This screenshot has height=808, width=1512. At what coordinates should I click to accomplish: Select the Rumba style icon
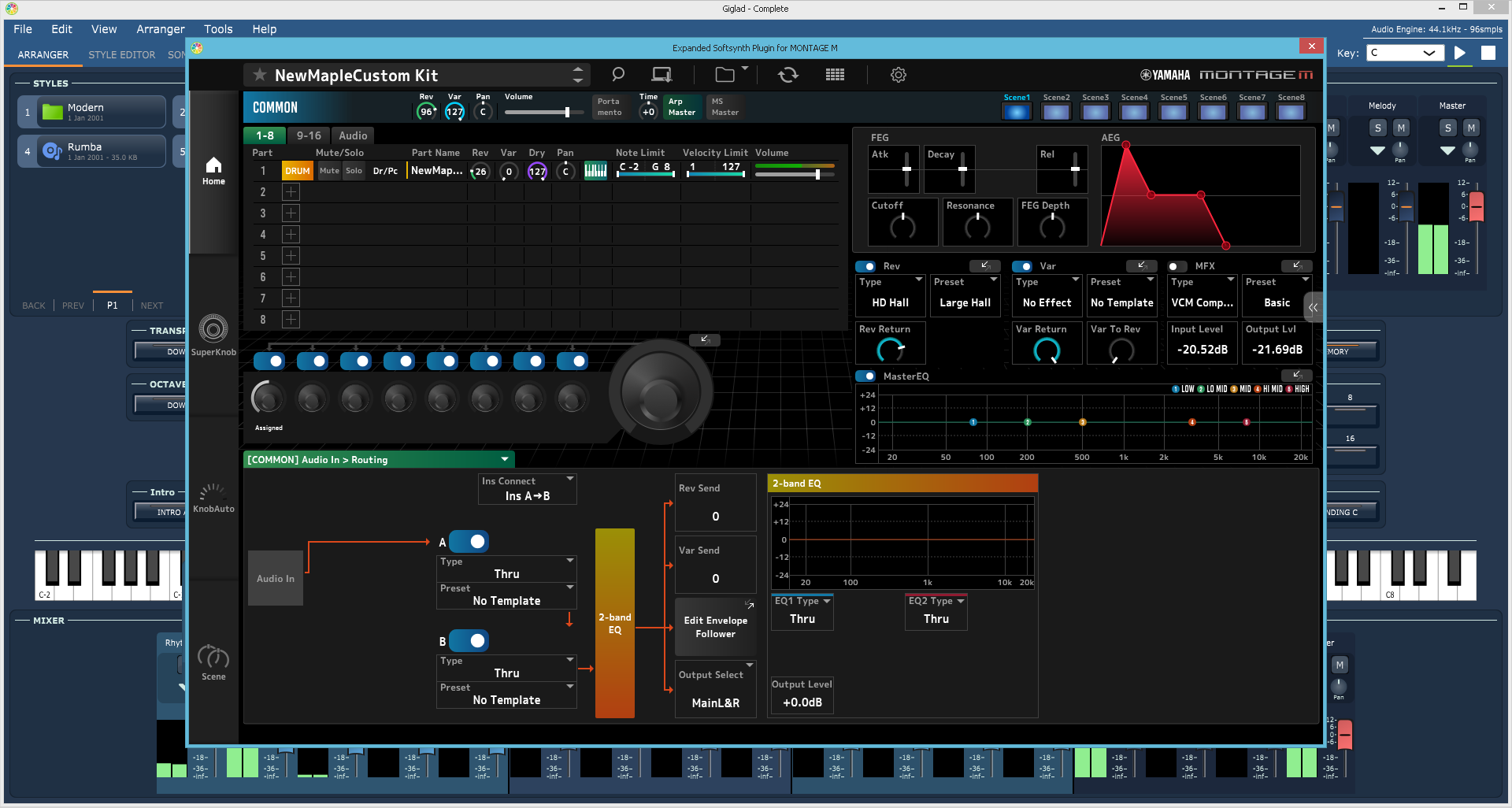click(x=53, y=151)
